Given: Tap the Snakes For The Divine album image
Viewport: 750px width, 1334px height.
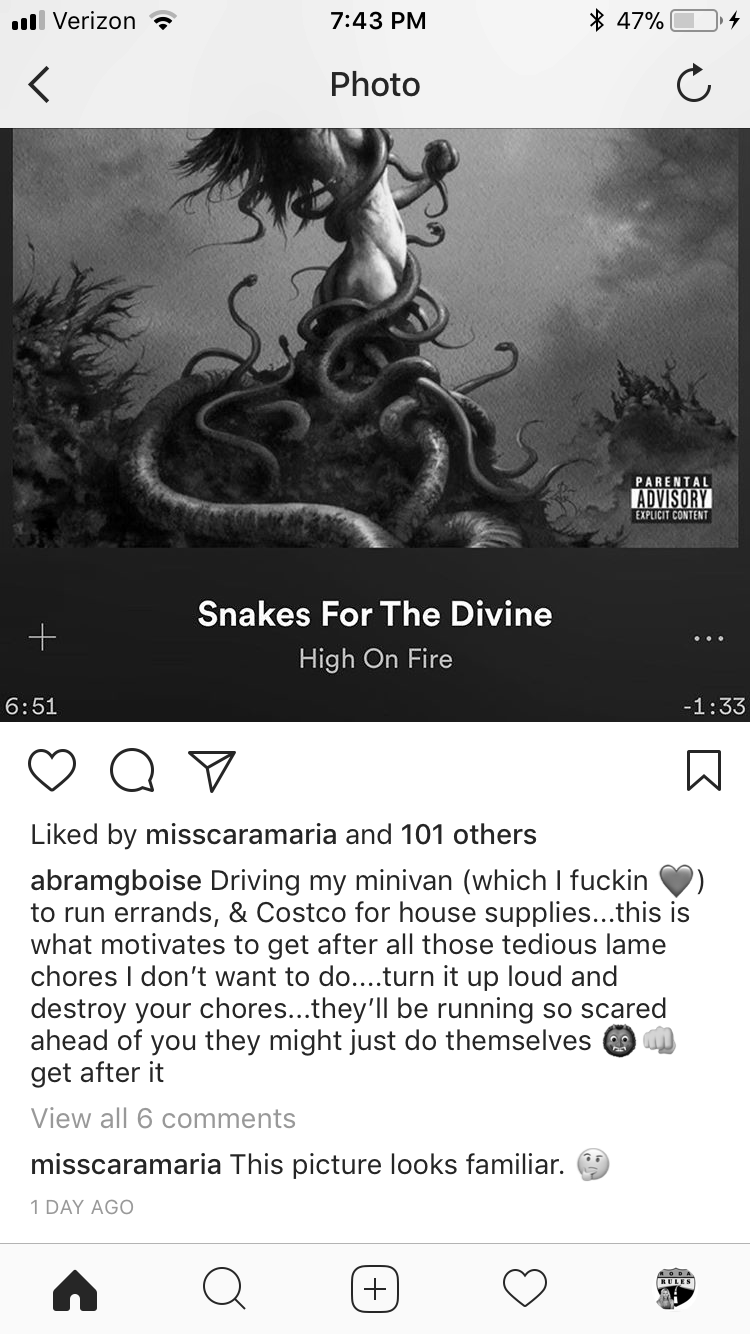Looking at the screenshot, I should click(375, 338).
